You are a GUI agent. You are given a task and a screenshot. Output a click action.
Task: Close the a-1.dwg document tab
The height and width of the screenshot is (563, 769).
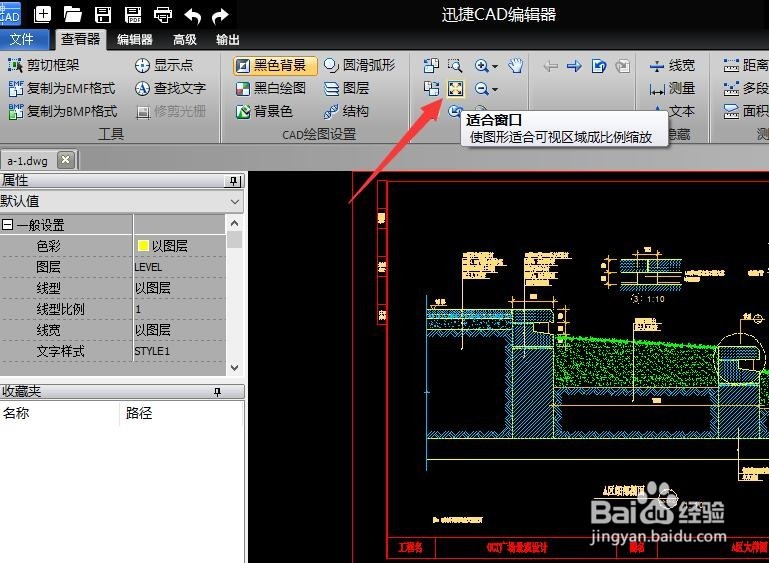click(x=66, y=160)
